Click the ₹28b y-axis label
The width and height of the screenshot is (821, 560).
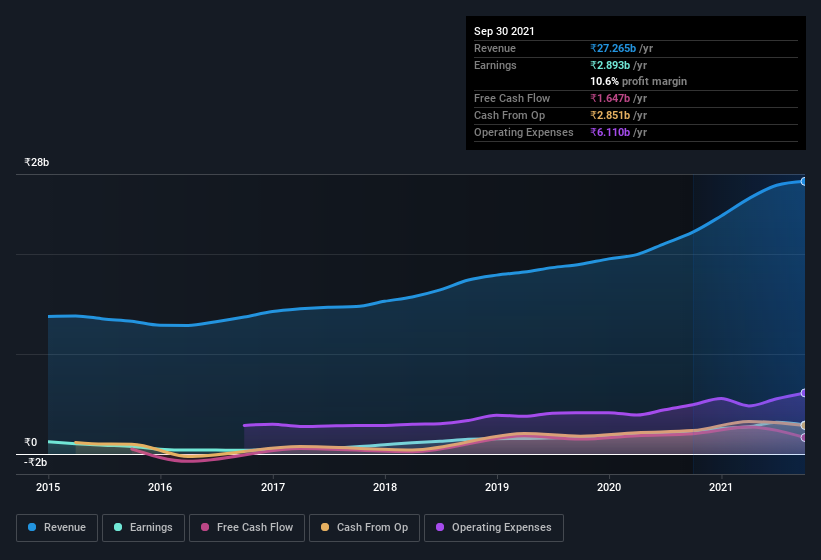click(37, 162)
